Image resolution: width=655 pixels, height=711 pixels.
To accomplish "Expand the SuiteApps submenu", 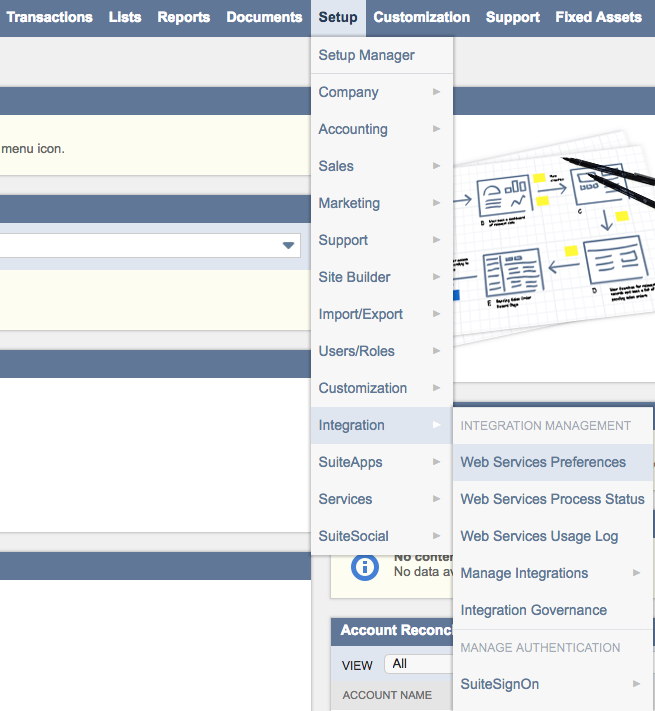I will click(x=382, y=462).
